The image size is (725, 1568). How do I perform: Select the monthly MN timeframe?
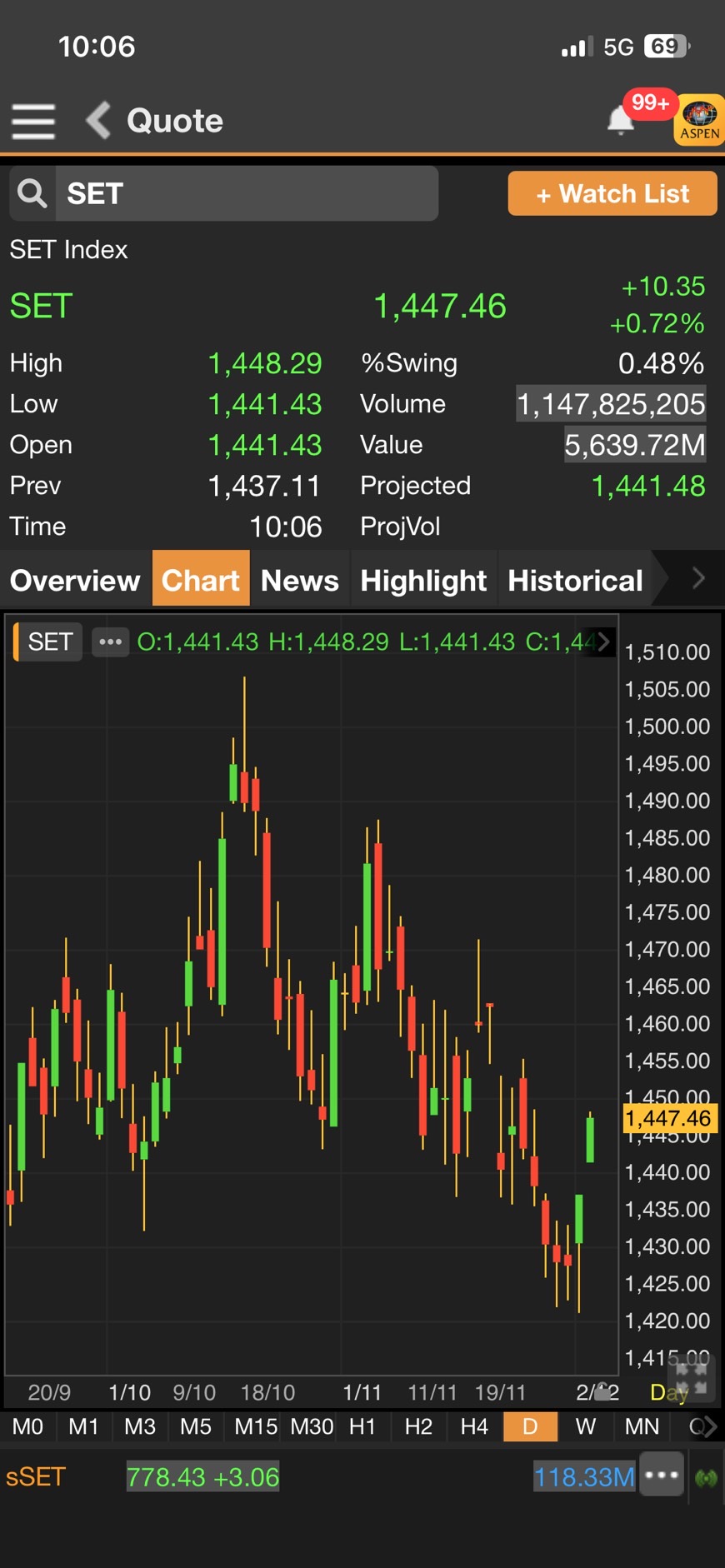tap(642, 1426)
